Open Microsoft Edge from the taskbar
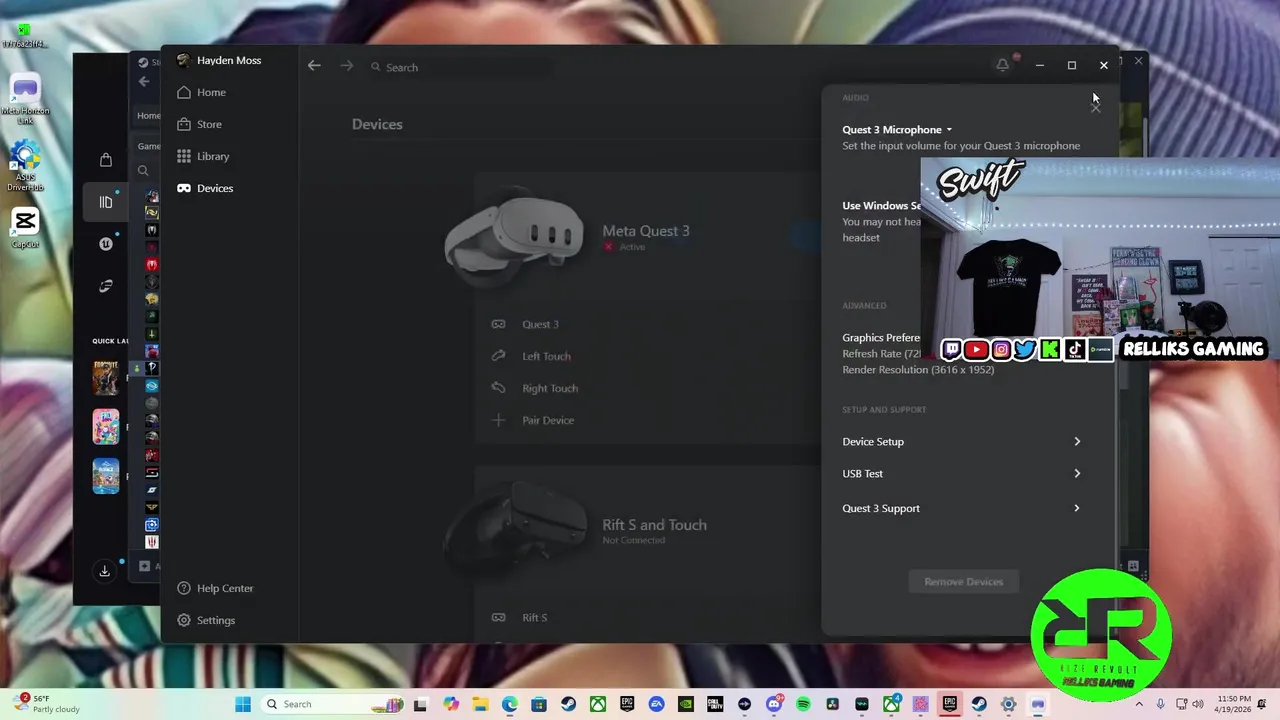This screenshot has height=720, width=1280. [x=510, y=704]
